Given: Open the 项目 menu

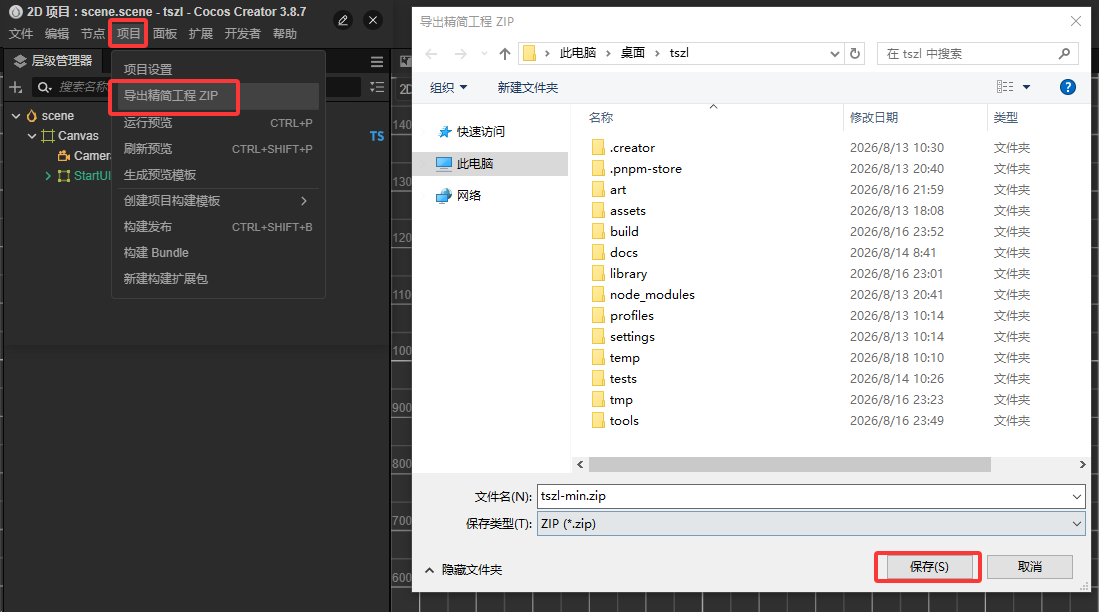Looking at the screenshot, I should coord(128,34).
